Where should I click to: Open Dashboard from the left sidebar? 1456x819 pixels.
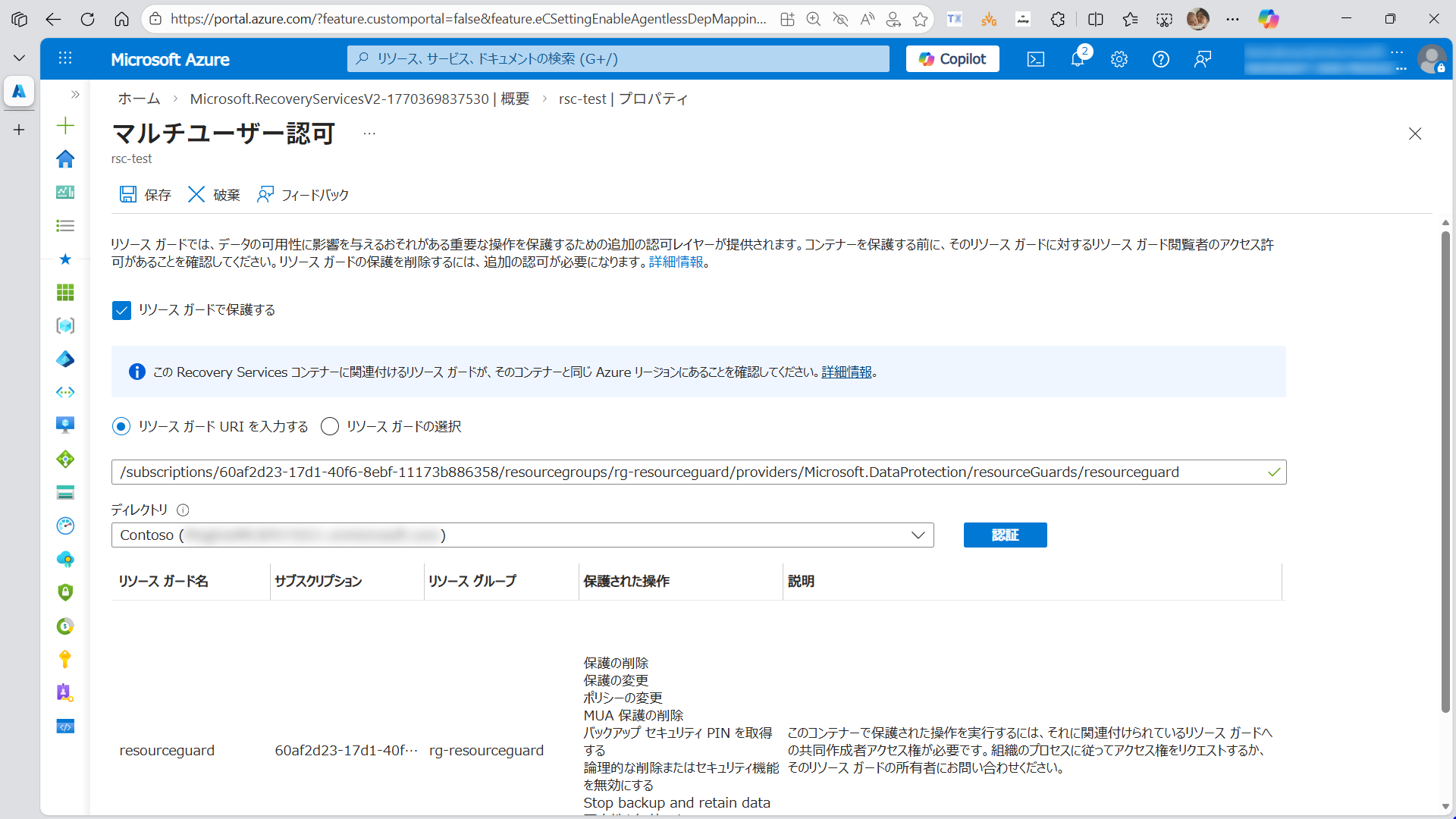tap(65, 193)
